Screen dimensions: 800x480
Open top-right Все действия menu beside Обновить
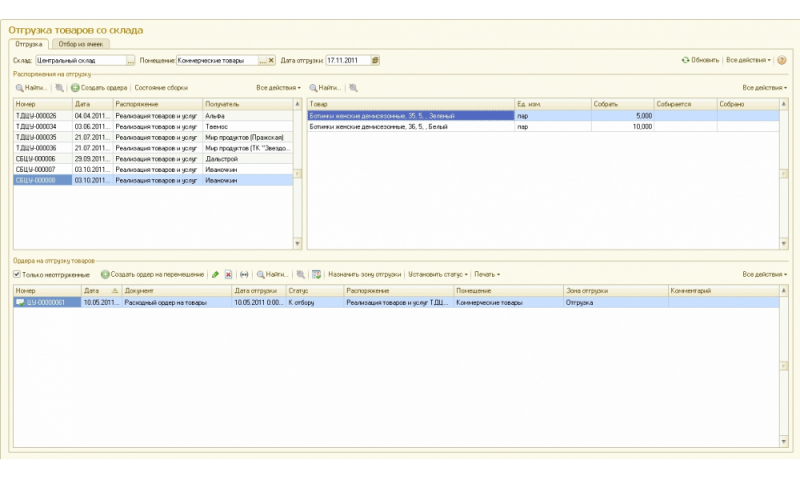coord(749,60)
